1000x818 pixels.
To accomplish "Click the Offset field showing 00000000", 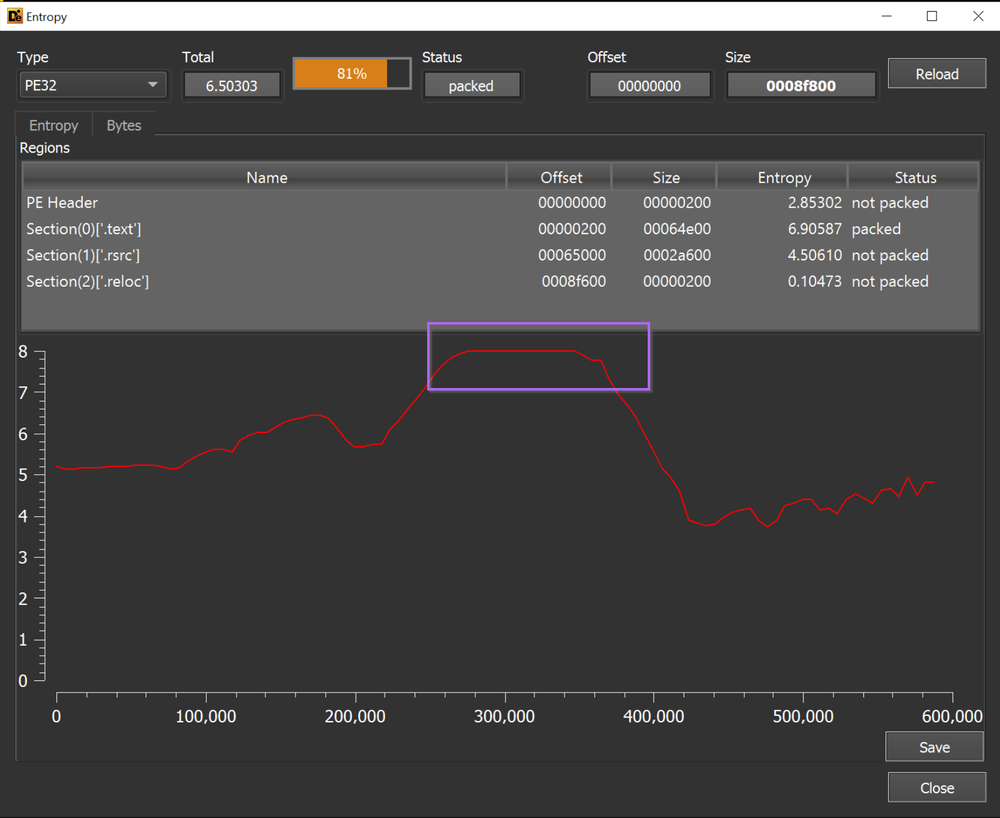I will pyautogui.click(x=649, y=86).
